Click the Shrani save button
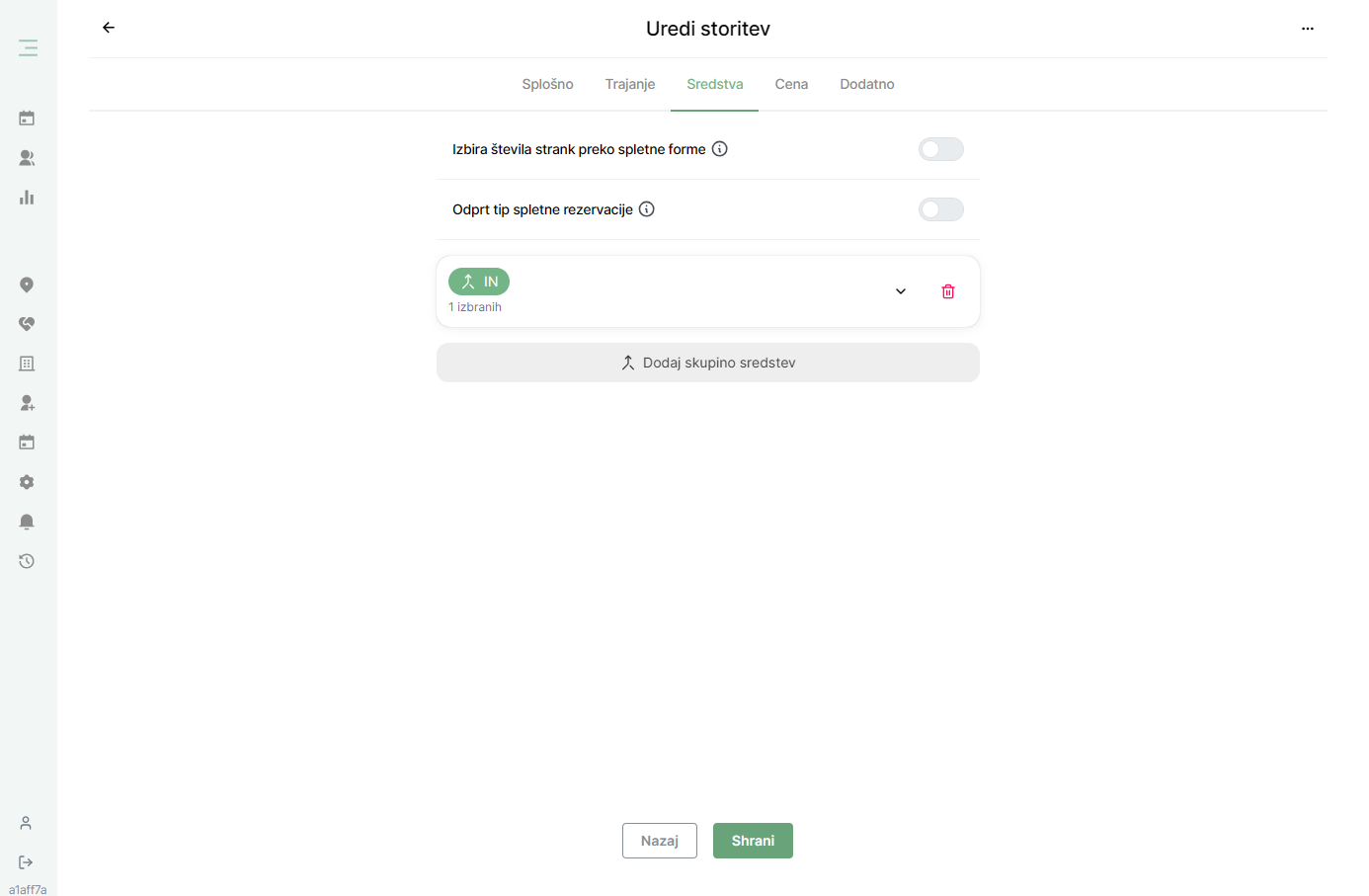Screen dimensions: 1369x896 click(753, 841)
